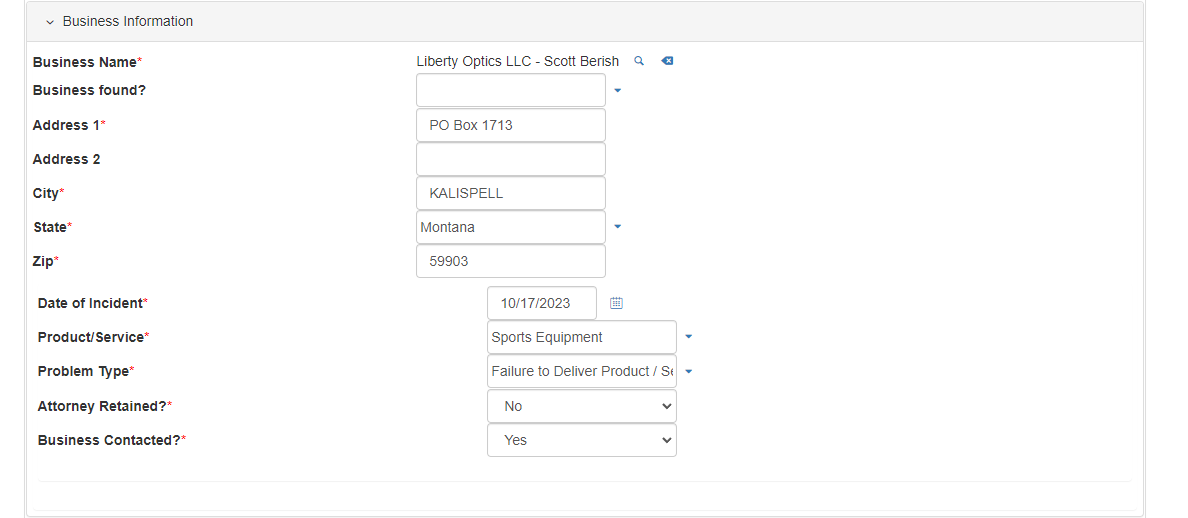
Task: Click the Product/Service field Sports Equipment
Action: [582, 337]
